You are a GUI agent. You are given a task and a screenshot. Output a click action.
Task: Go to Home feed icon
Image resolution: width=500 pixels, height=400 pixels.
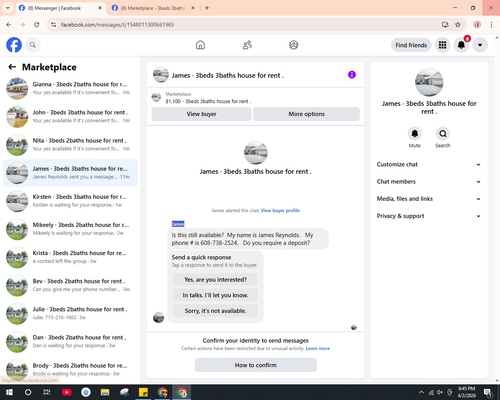pos(200,45)
